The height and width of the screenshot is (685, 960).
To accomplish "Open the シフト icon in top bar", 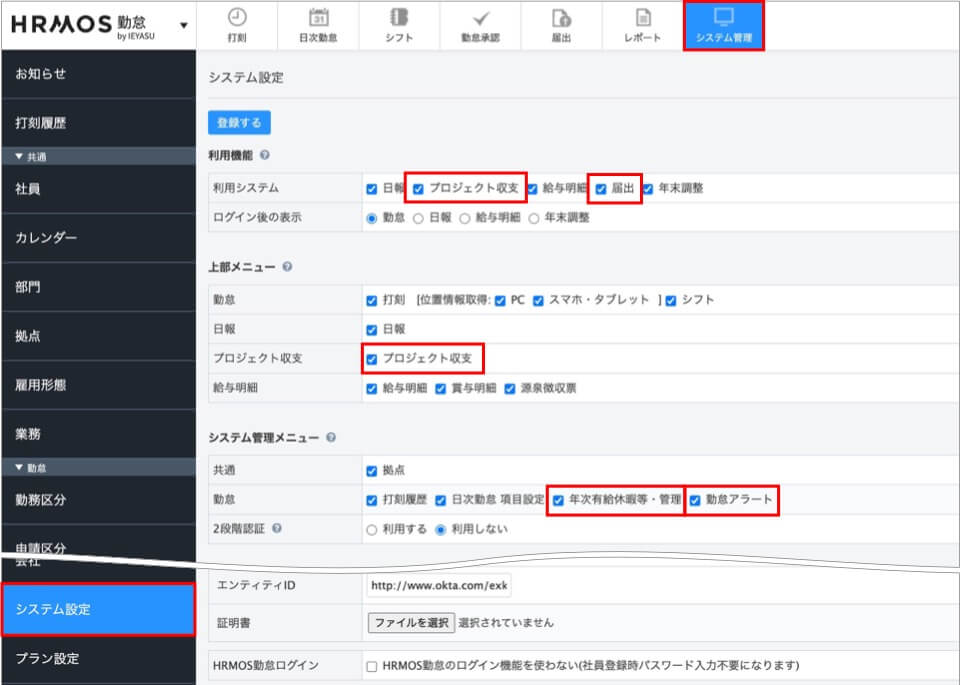I will tap(399, 17).
